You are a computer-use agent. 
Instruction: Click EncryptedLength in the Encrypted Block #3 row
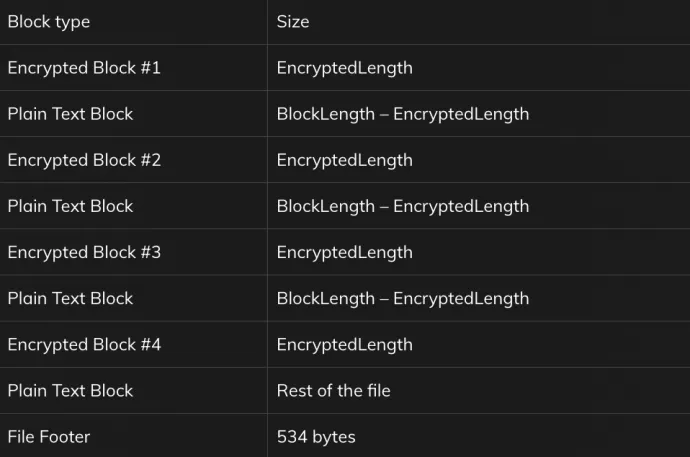pyautogui.click(x=344, y=252)
